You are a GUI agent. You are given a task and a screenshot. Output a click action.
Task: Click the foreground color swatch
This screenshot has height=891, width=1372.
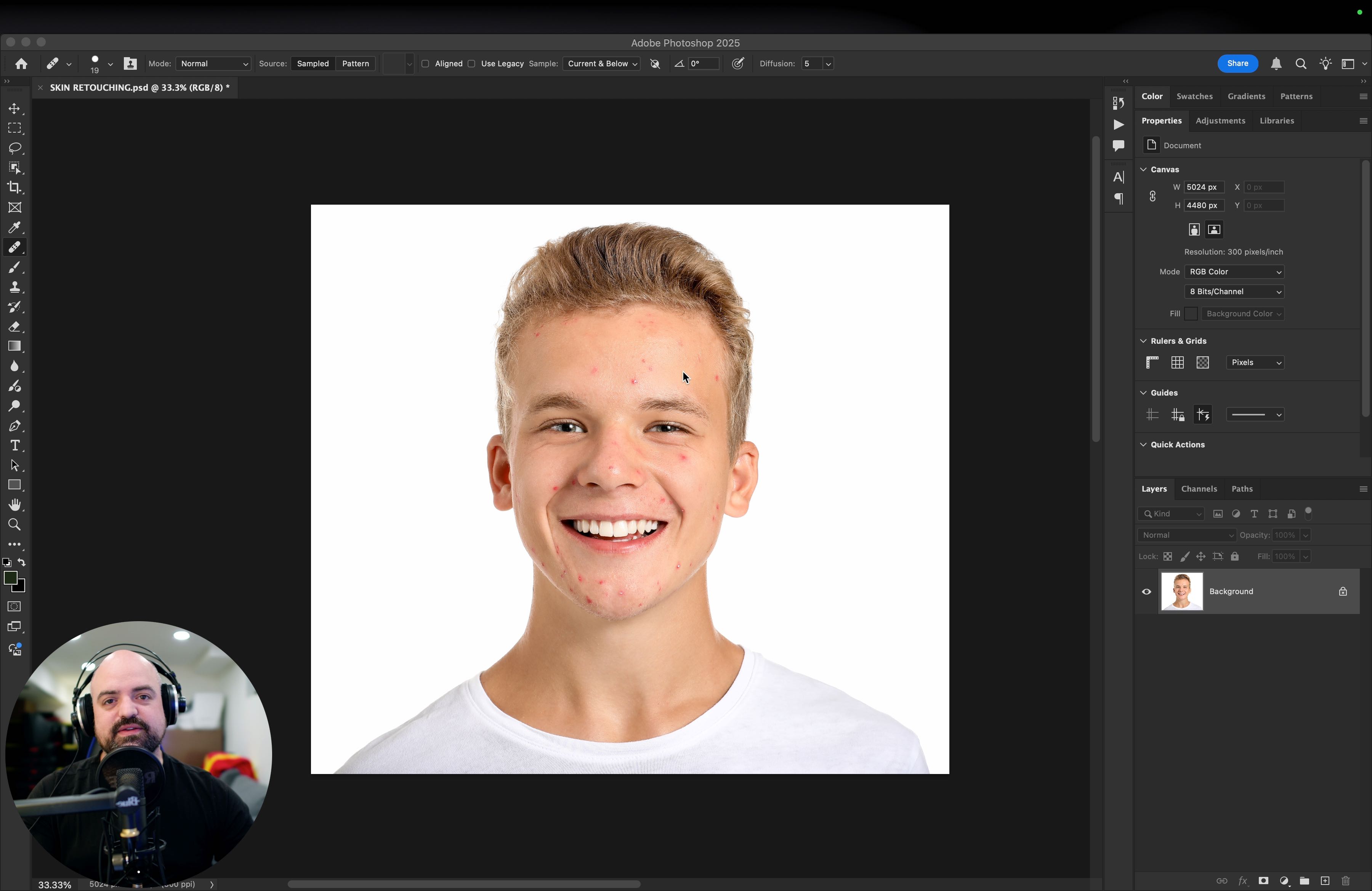10,578
